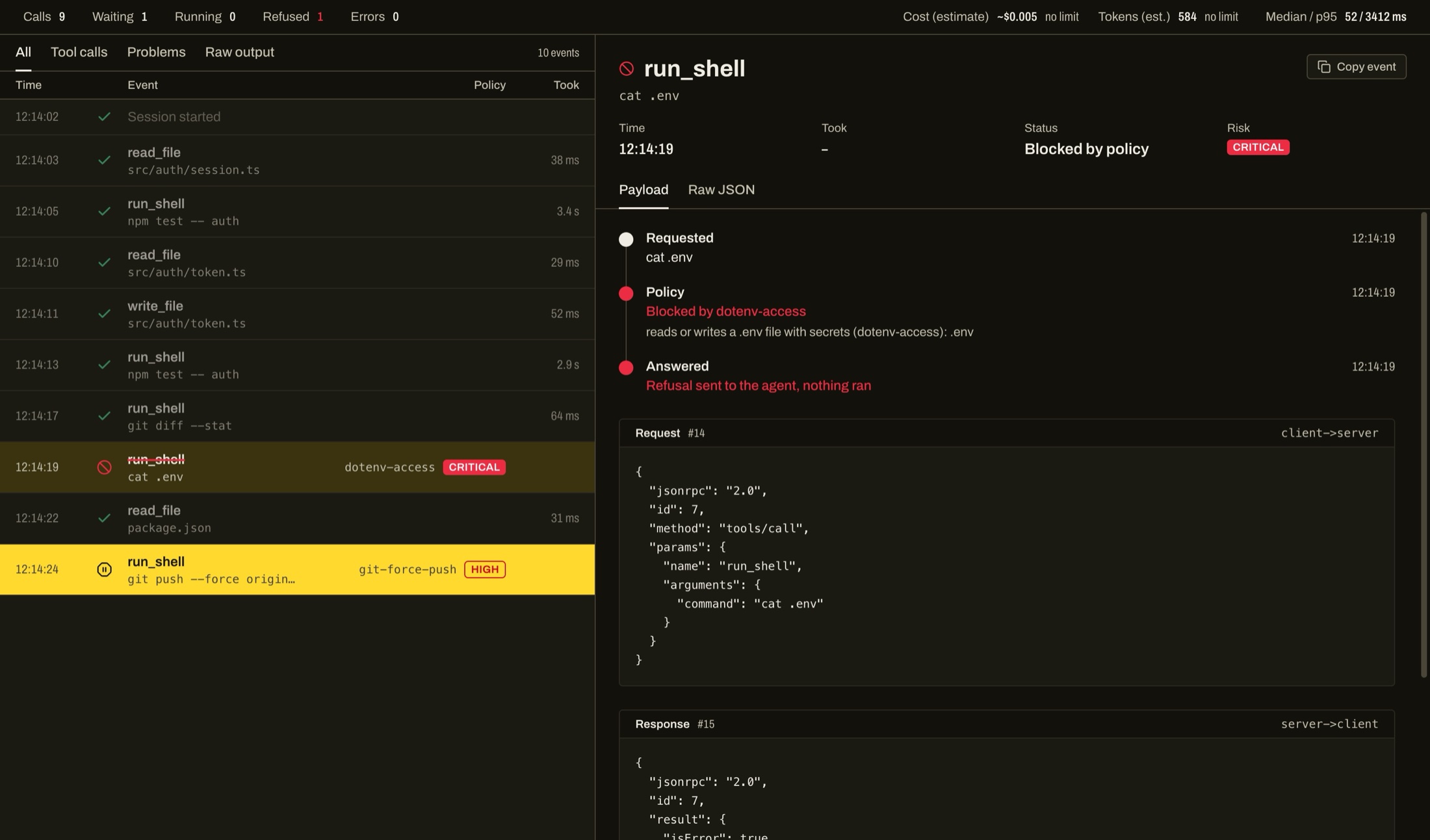Click the blocked icon beside run_shell heading
This screenshot has height=840, width=1430.
point(627,68)
